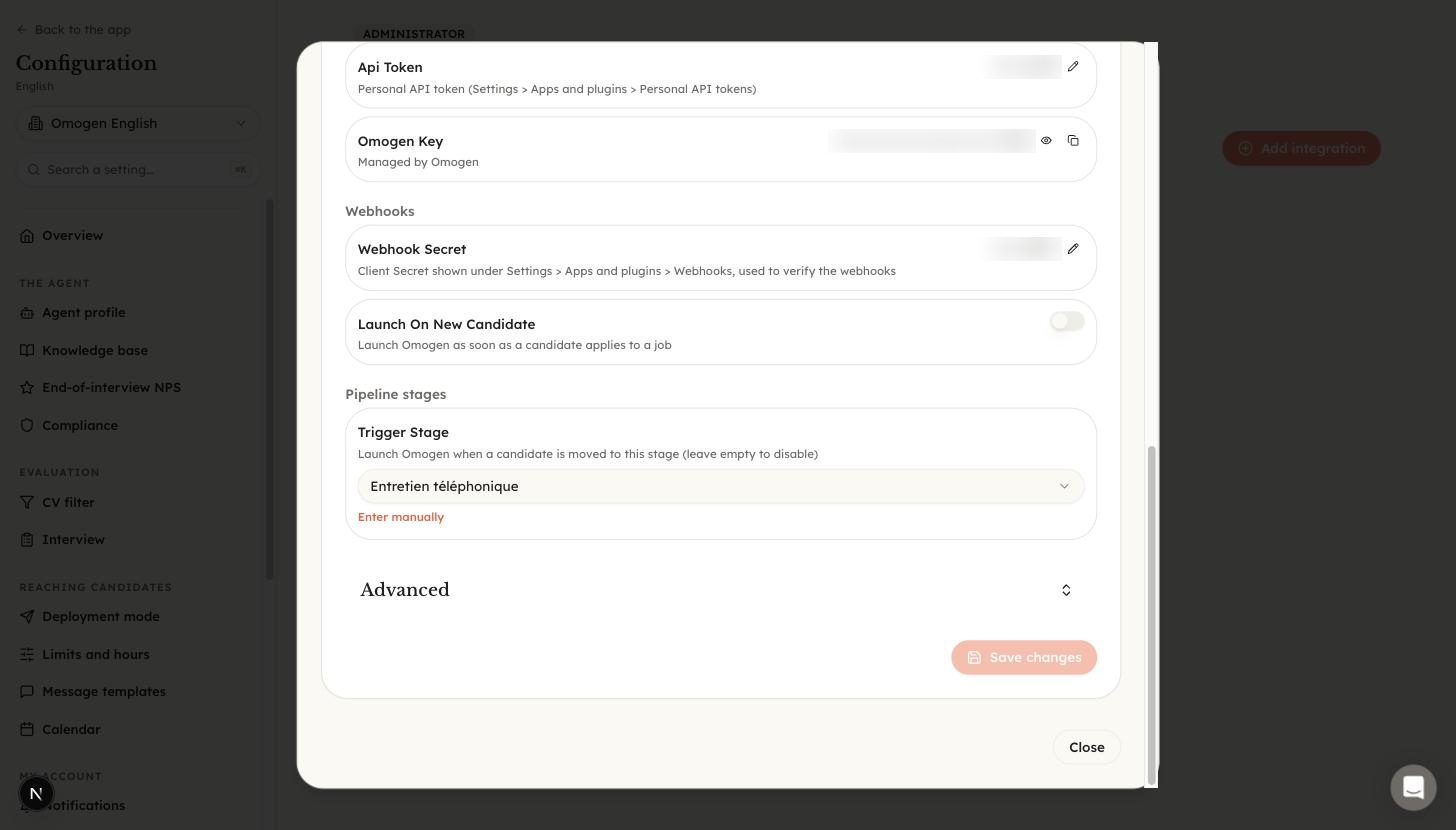Click the Add integration button
Image resolution: width=1456 pixels, height=830 pixels.
click(1301, 148)
